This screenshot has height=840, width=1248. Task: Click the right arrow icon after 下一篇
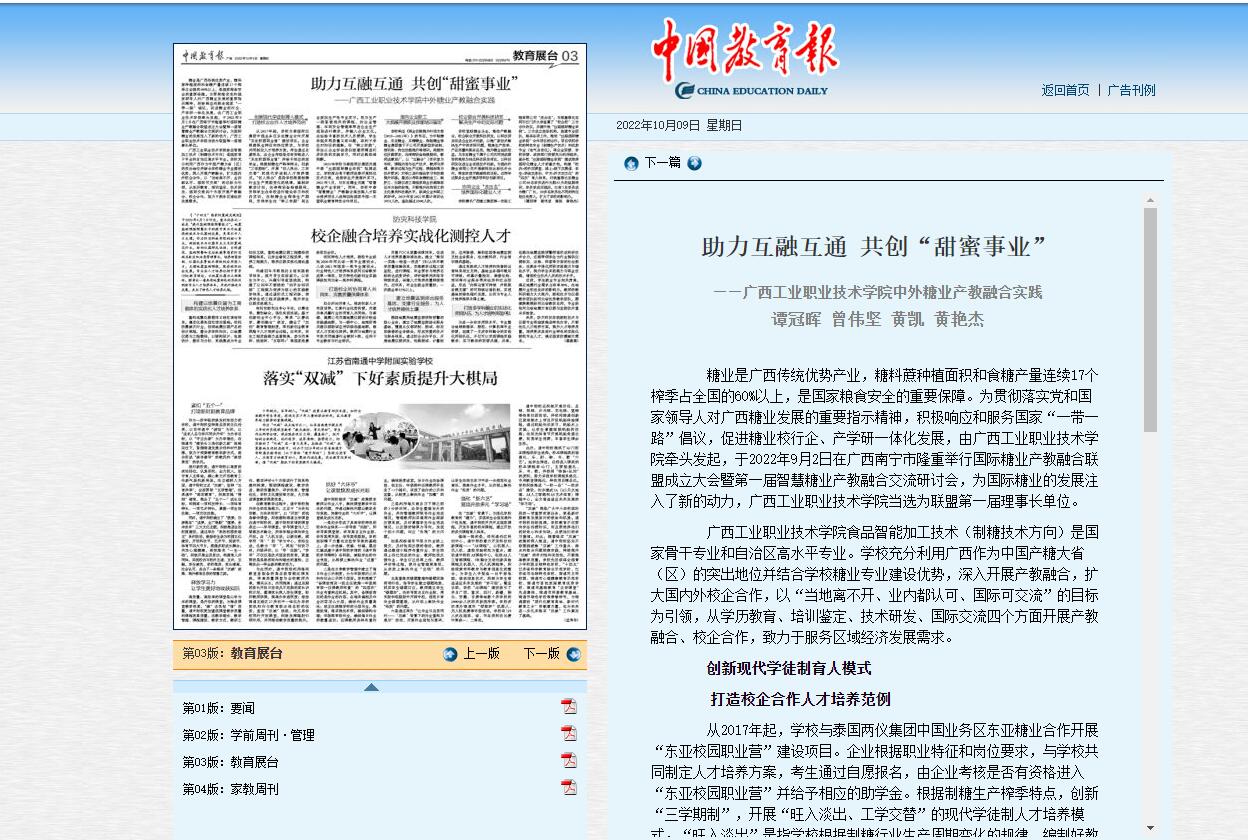point(694,163)
